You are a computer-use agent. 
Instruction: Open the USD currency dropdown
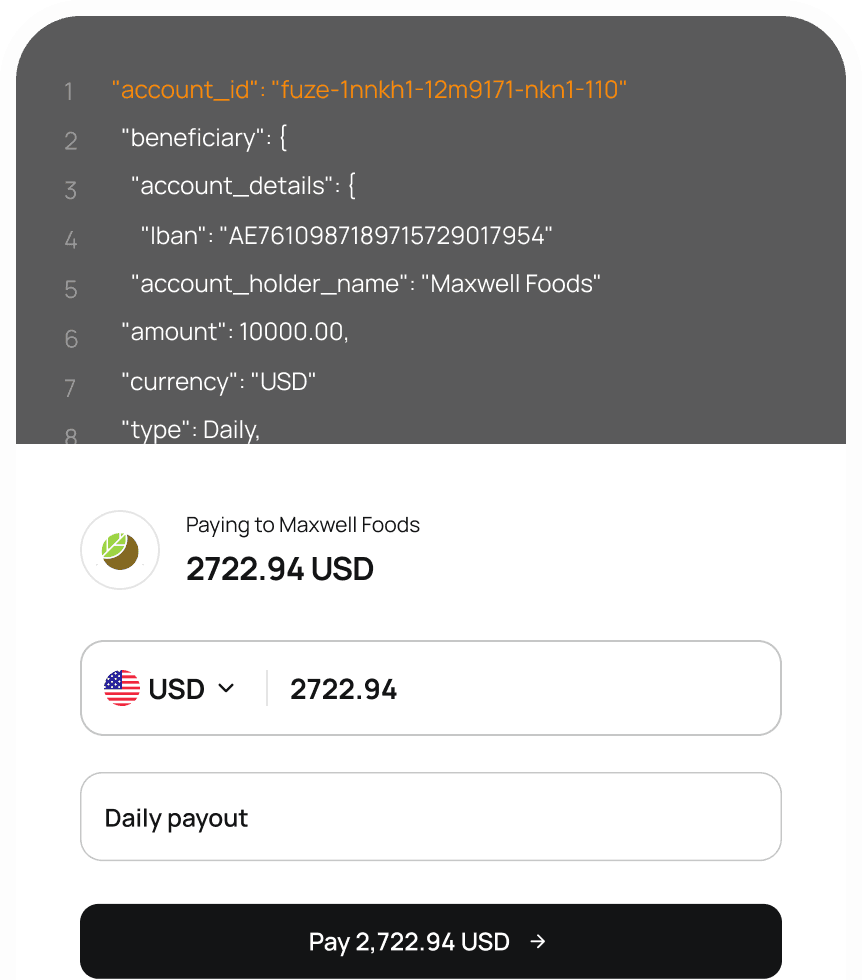coord(171,688)
